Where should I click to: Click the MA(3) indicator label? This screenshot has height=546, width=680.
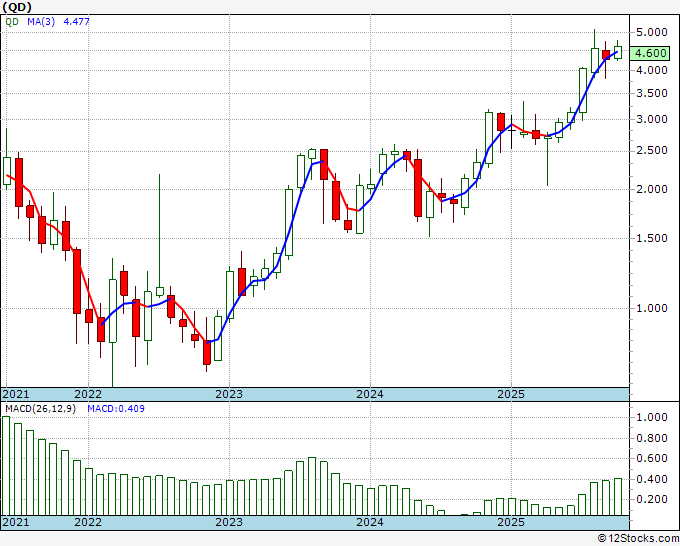(41, 21)
